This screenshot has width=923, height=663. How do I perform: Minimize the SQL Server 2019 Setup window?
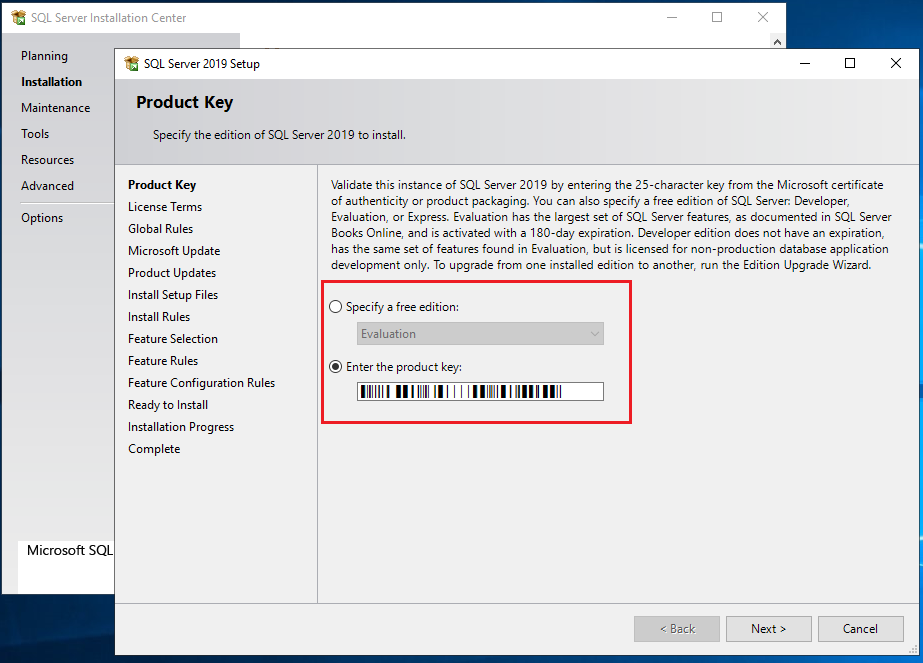click(805, 63)
